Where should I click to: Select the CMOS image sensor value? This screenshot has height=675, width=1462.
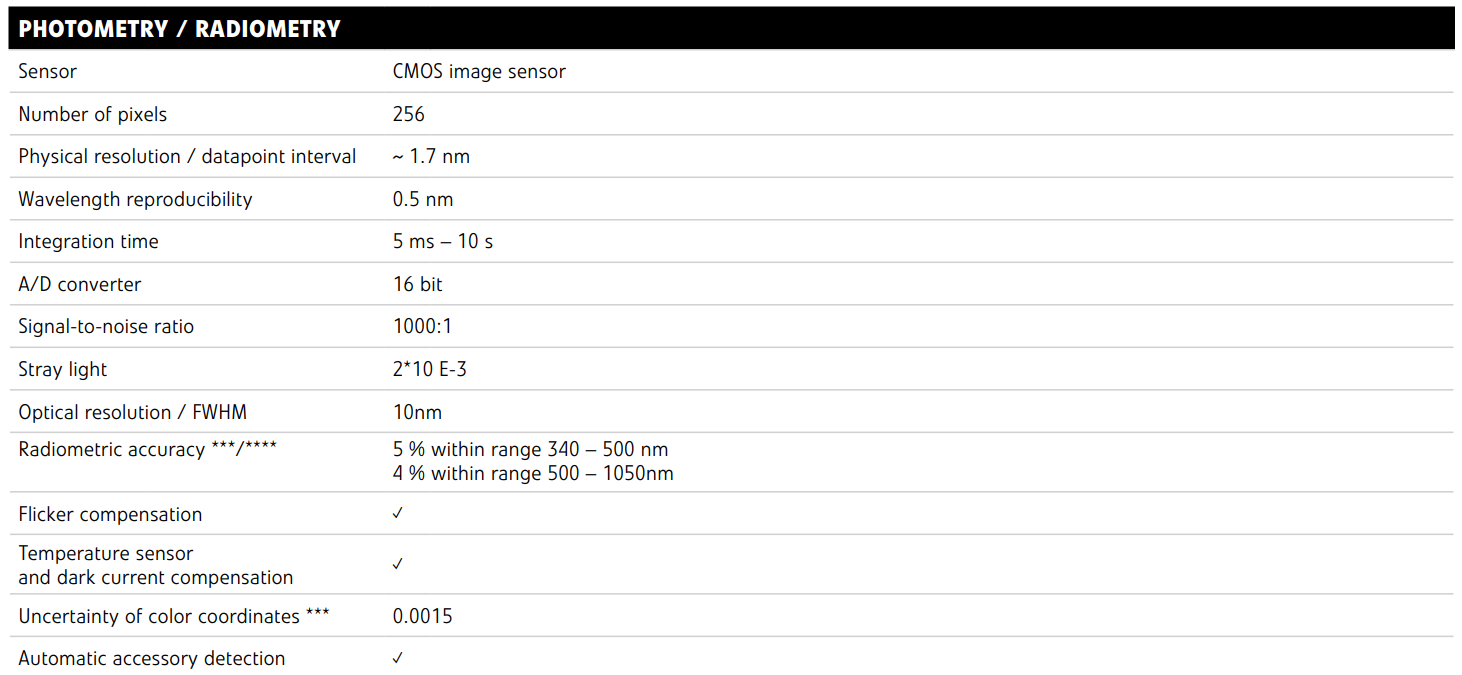pyautogui.click(x=479, y=72)
